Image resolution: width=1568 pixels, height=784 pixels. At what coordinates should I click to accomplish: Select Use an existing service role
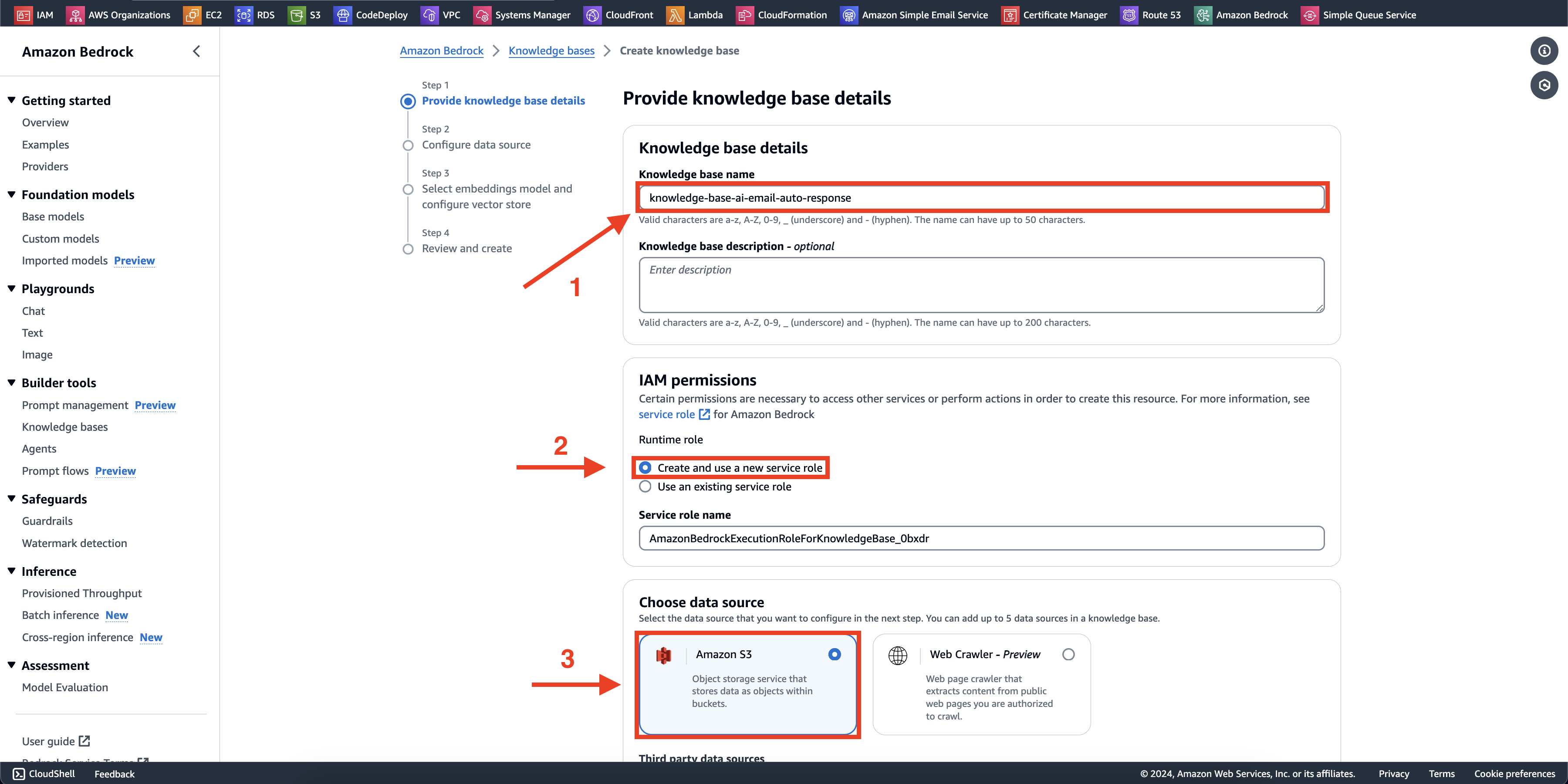(645, 487)
